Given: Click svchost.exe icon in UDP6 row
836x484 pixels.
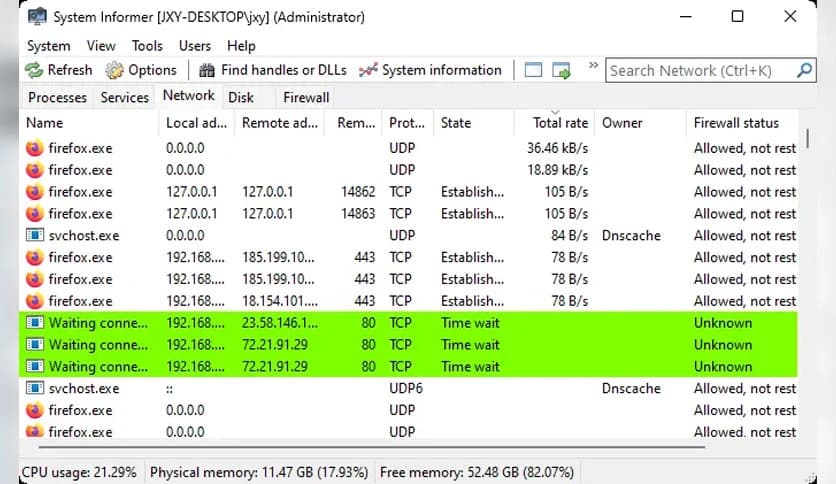Looking at the screenshot, I should pos(35,389).
